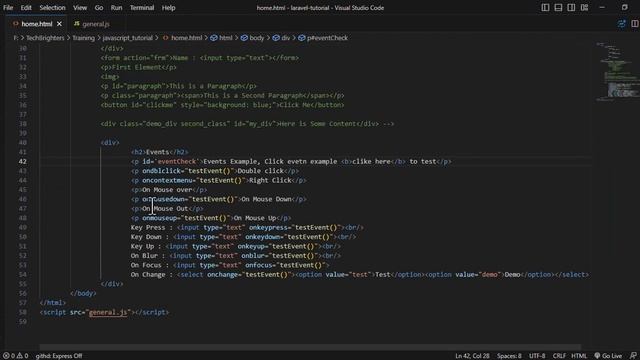
Task: Open the Go menu
Action: 99,8
